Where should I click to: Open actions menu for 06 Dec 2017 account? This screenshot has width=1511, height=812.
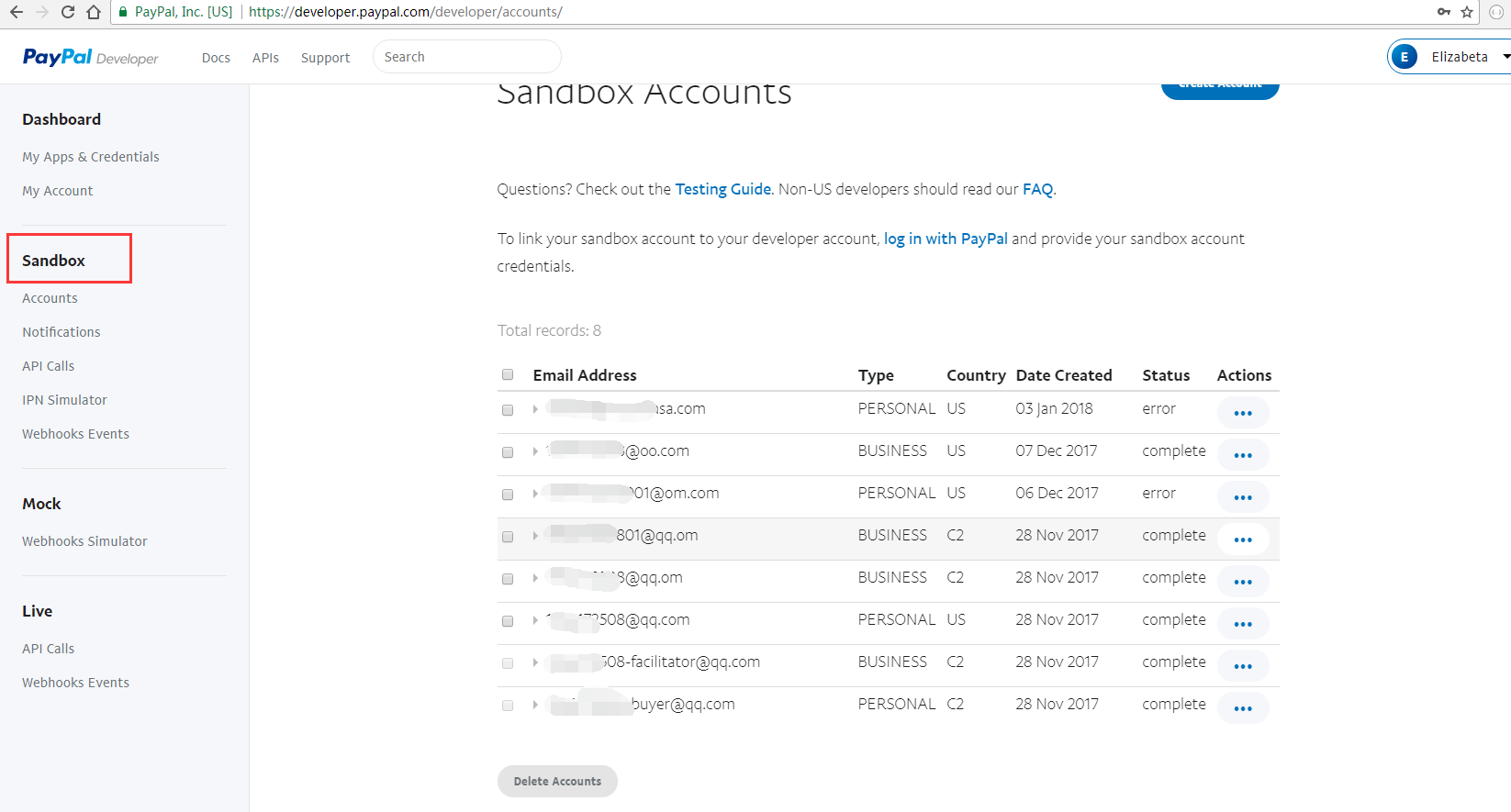1243,497
